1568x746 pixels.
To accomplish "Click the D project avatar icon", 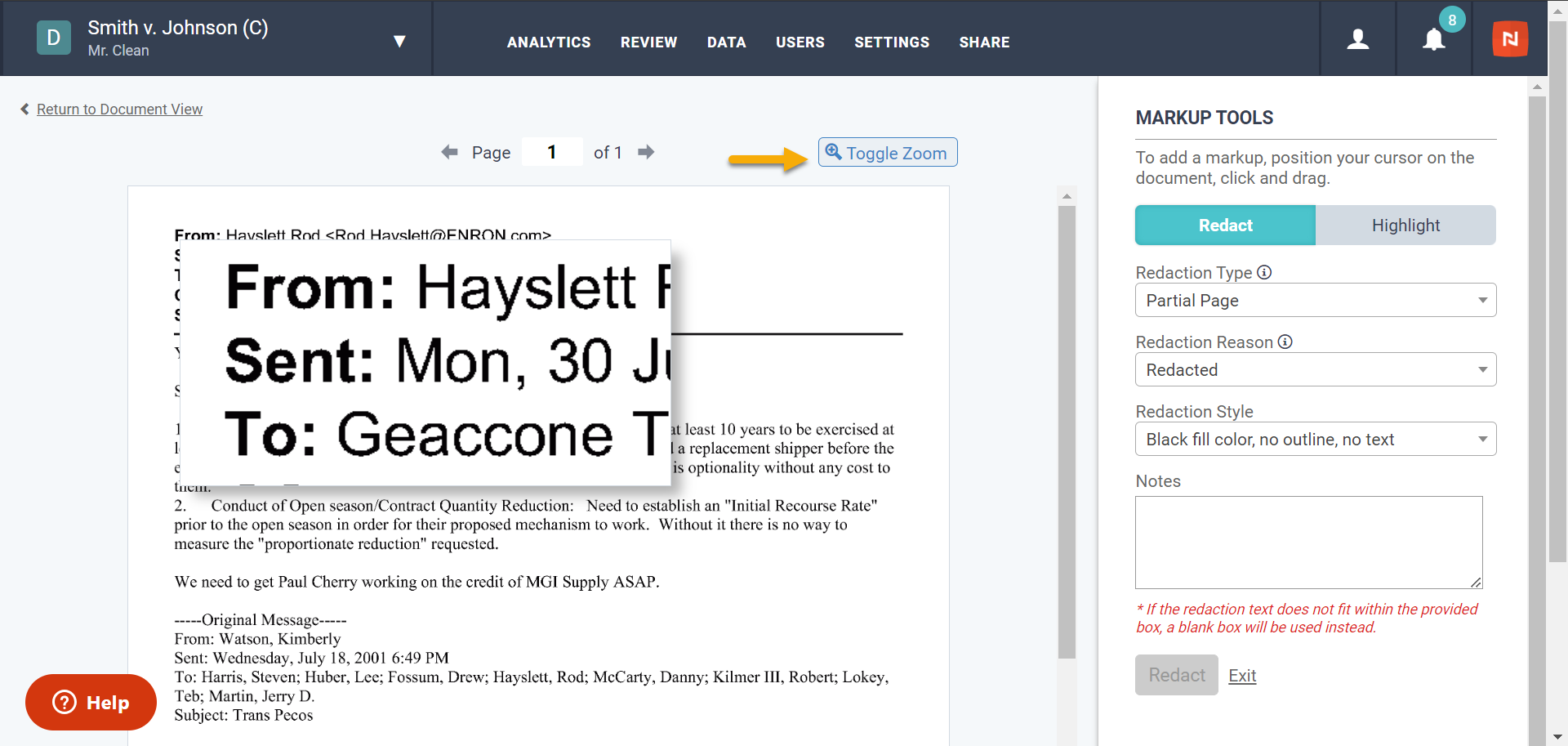I will [54, 38].
